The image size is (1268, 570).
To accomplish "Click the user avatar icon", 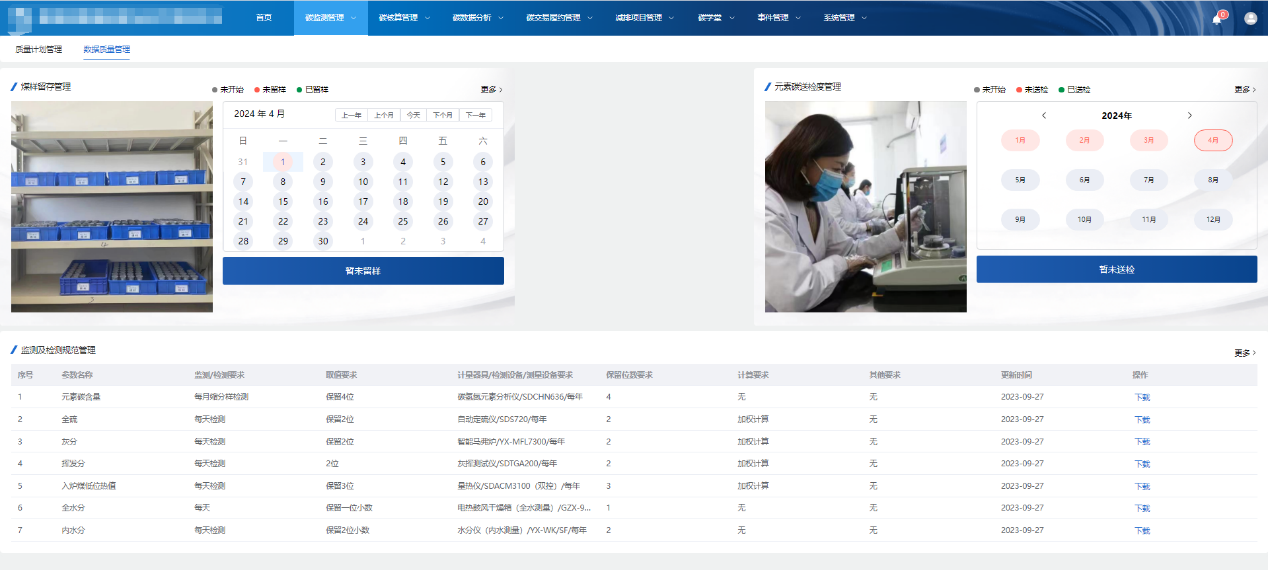I will pos(1250,18).
